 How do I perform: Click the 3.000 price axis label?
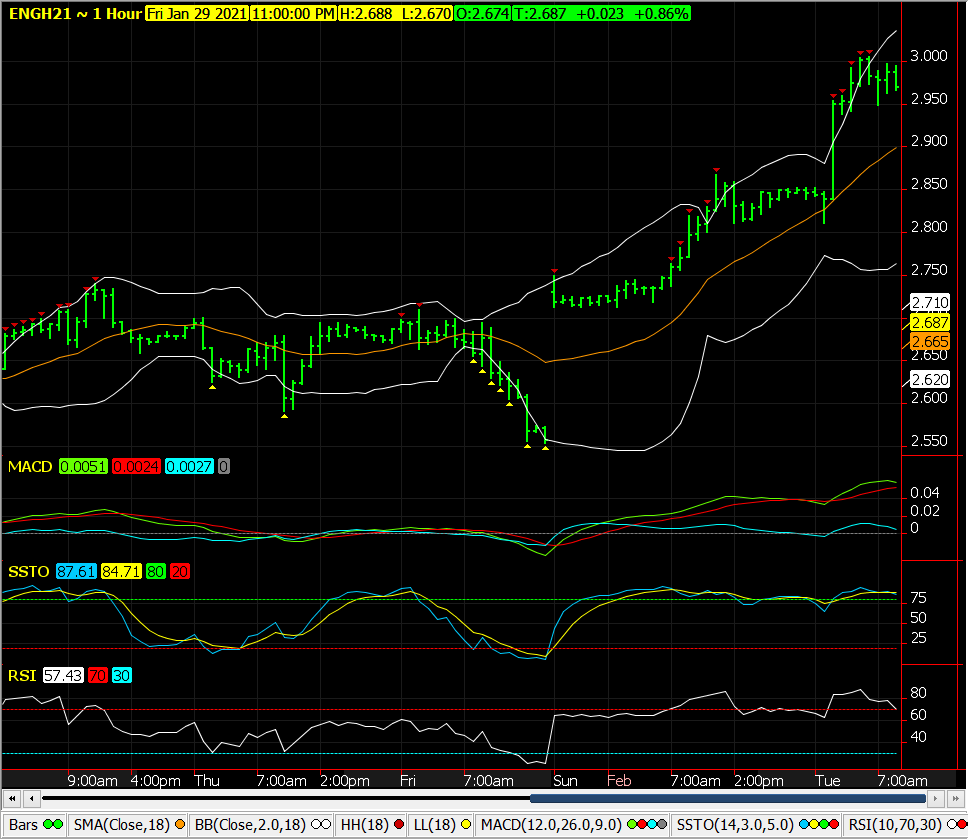coord(929,56)
